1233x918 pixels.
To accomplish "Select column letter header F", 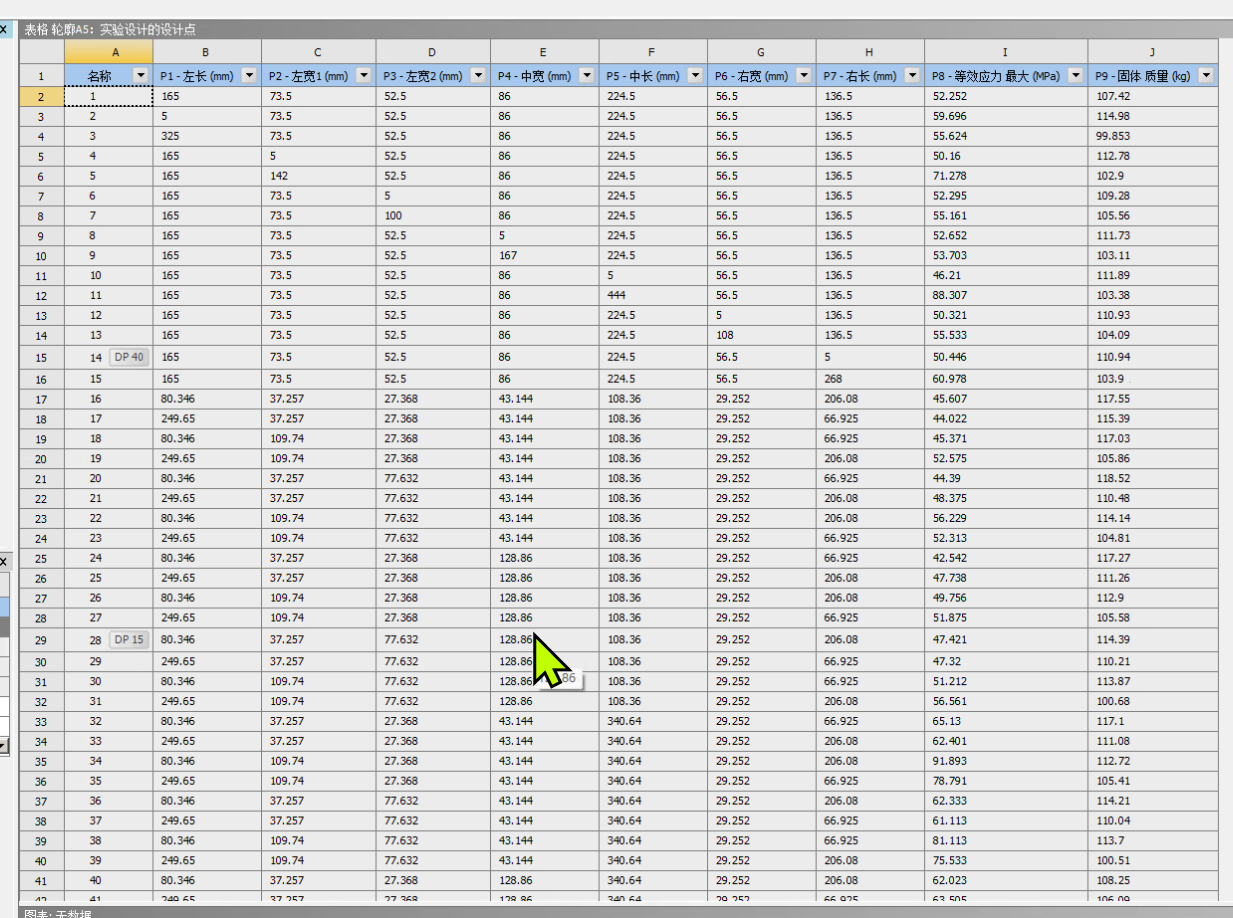I will coord(653,52).
